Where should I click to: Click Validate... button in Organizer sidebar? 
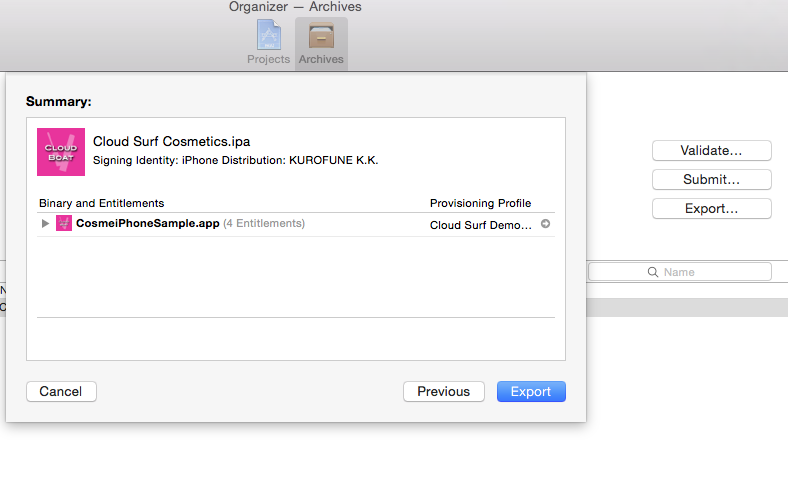click(x=712, y=150)
